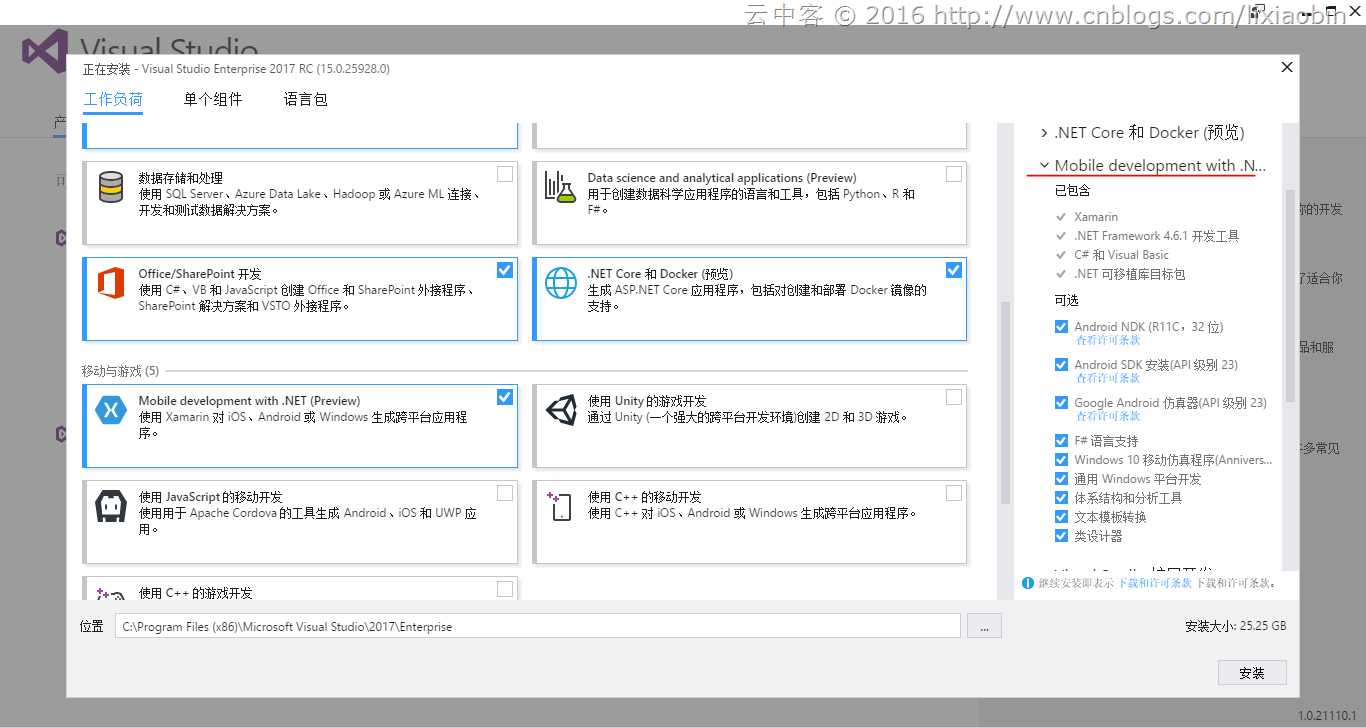Click the chart-and-flask Data science workload icon

(560, 187)
